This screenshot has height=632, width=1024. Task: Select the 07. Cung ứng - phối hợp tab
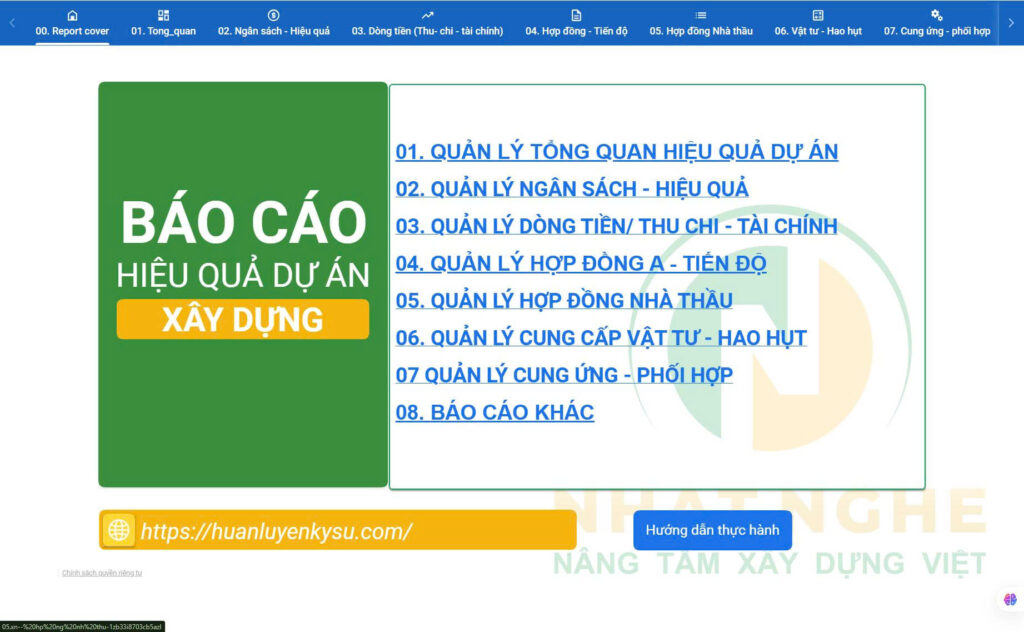(x=936, y=23)
